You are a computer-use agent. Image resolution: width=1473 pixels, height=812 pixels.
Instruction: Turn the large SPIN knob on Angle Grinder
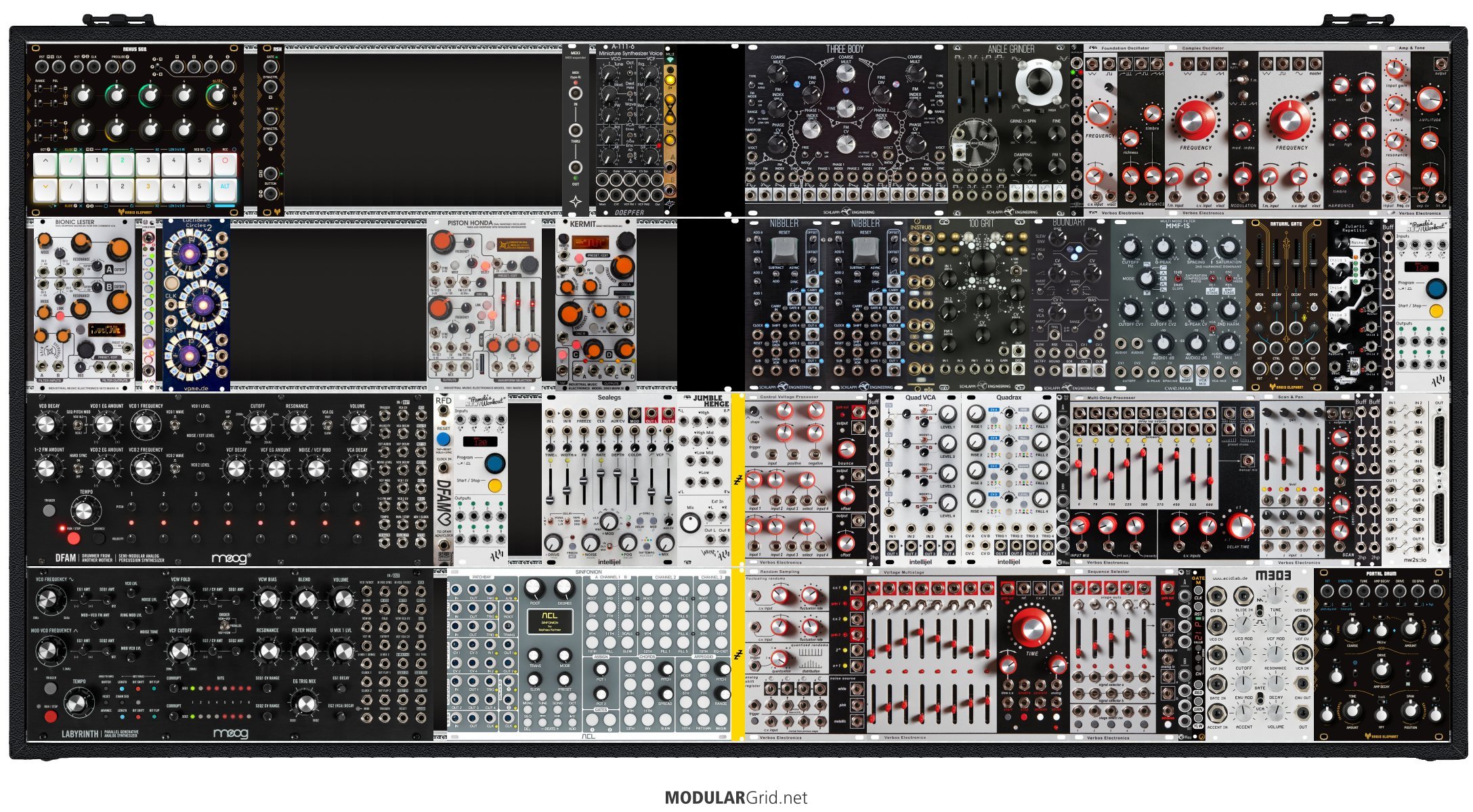1038,82
